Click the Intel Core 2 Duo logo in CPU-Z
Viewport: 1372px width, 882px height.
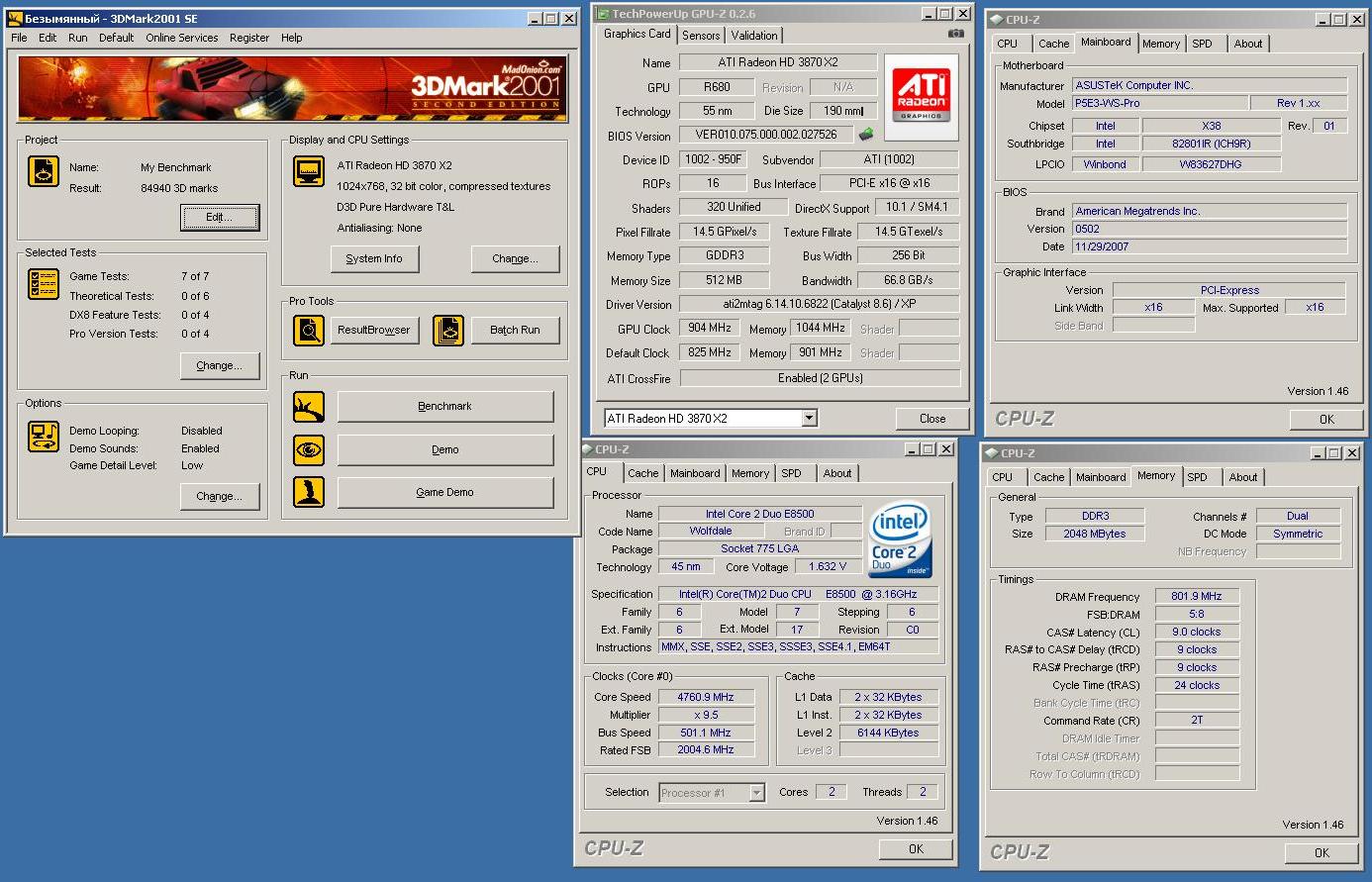(900, 540)
